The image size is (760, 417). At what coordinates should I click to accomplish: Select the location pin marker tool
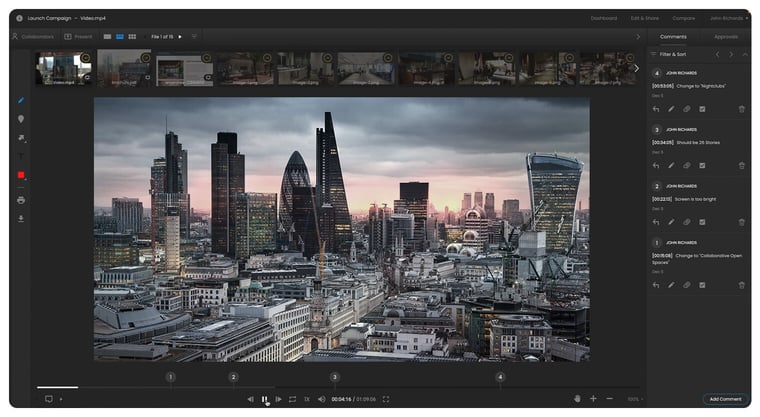21,119
